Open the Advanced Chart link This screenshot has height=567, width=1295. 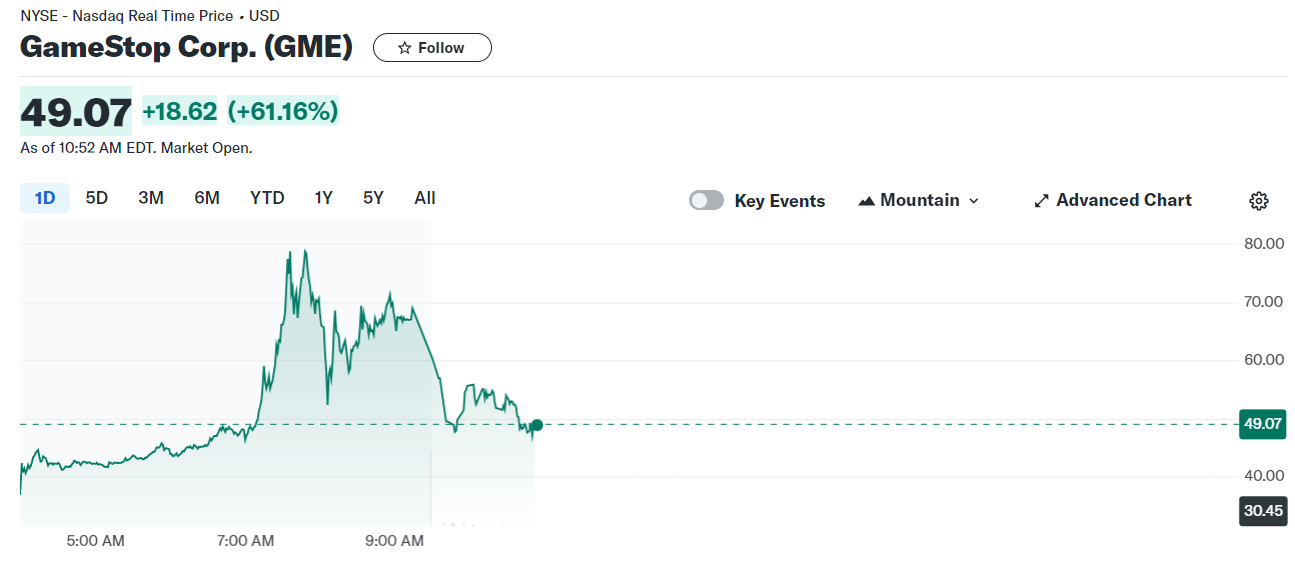pos(1123,201)
